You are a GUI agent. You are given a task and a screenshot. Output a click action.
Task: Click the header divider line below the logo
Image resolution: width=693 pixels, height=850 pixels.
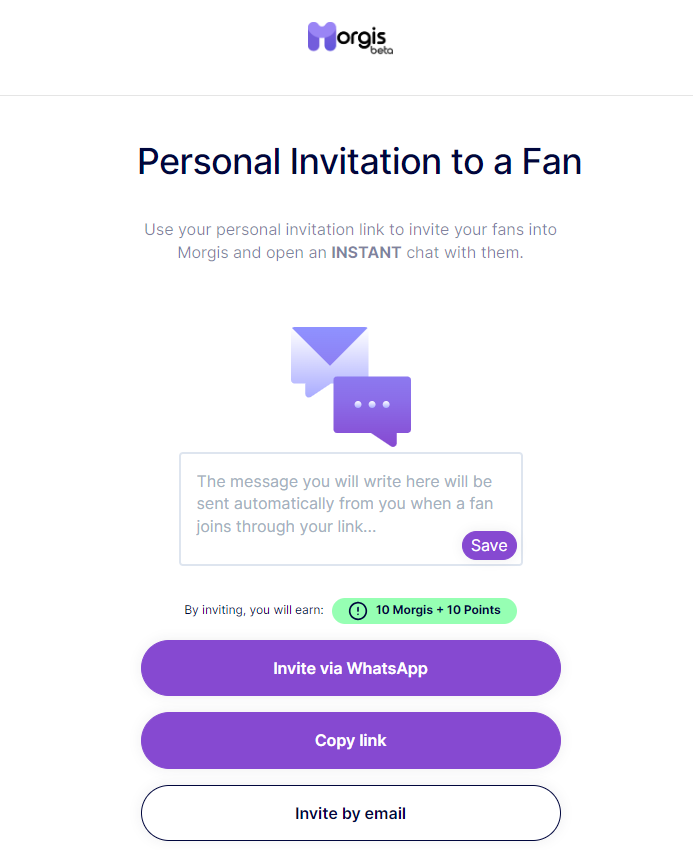(x=346, y=95)
